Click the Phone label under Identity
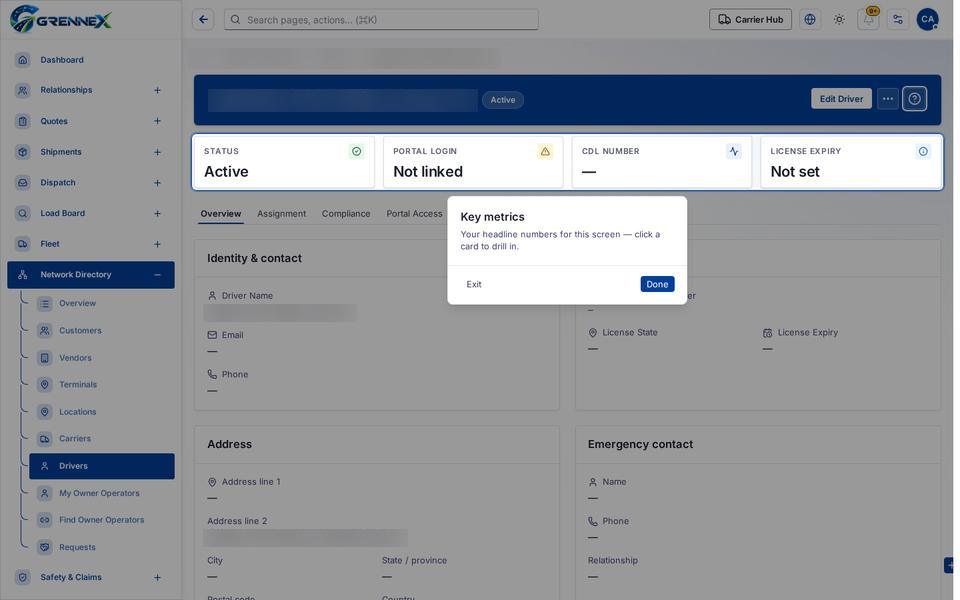This screenshot has height=600, width=960. click(x=235, y=374)
